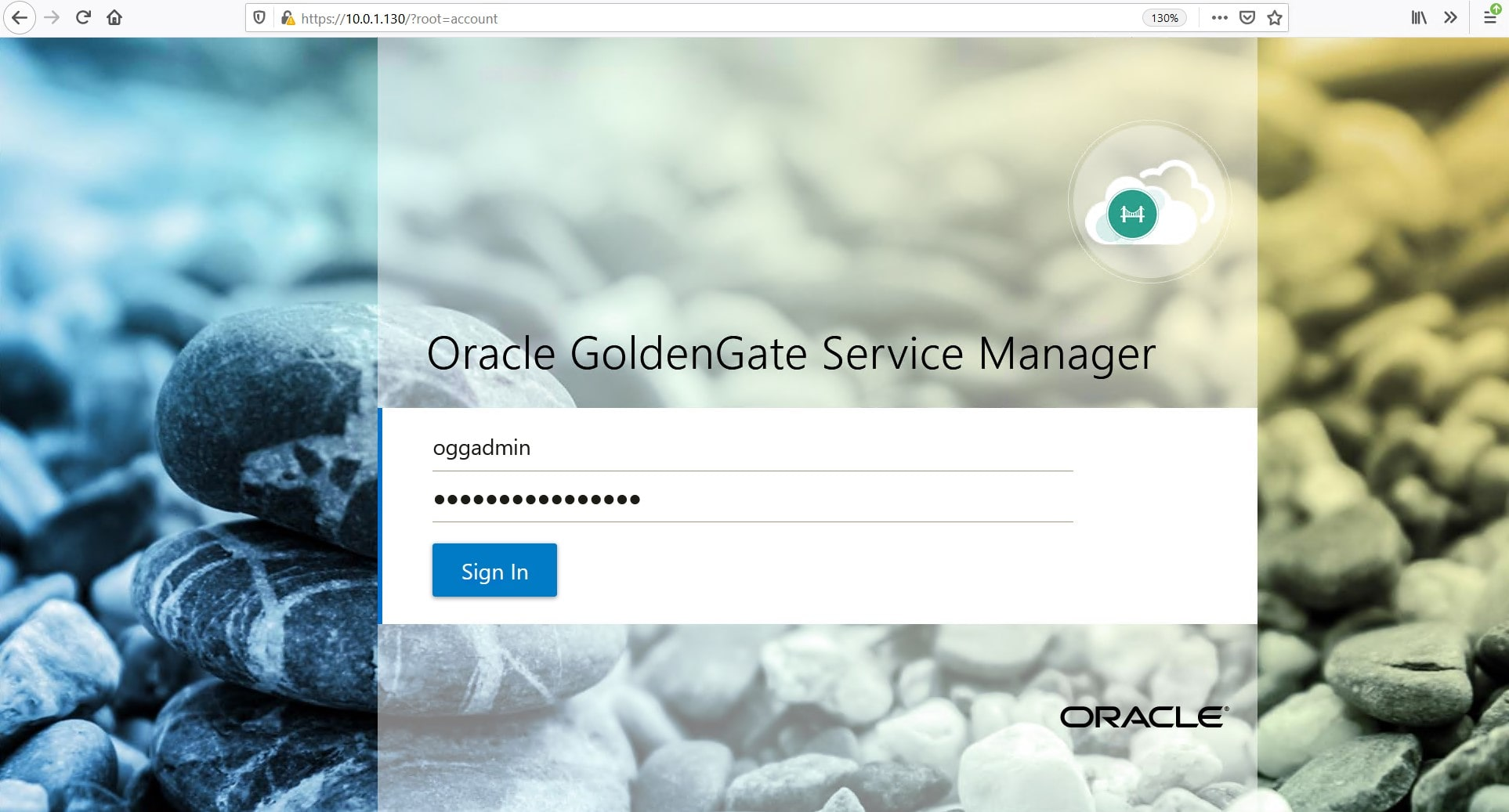
Task: Click the GoldenGate cloud bridge logo
Action: 1149,202
